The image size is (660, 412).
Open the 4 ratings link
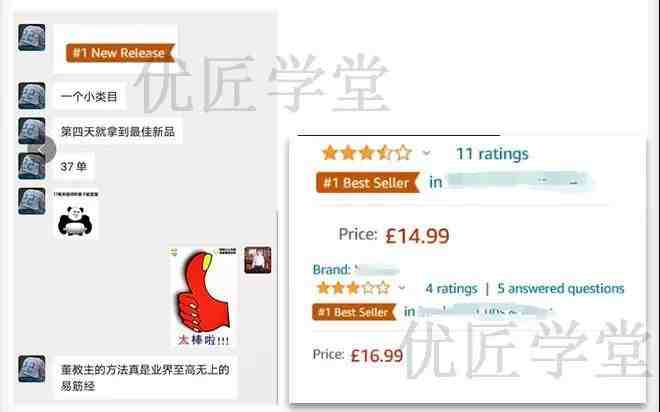point(451,289)
